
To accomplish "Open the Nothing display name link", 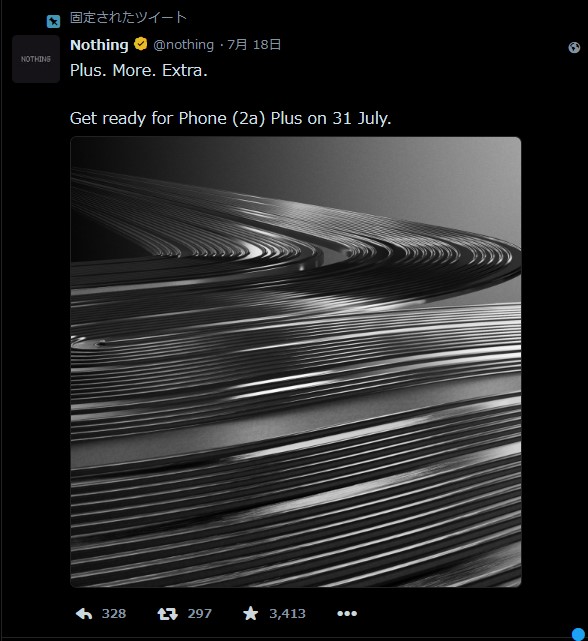I will (99, 45).
